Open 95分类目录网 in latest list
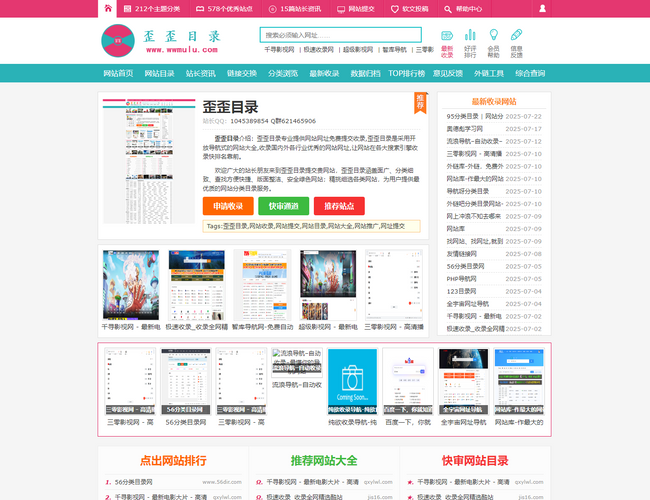650x500 pixels. [466, 116]
